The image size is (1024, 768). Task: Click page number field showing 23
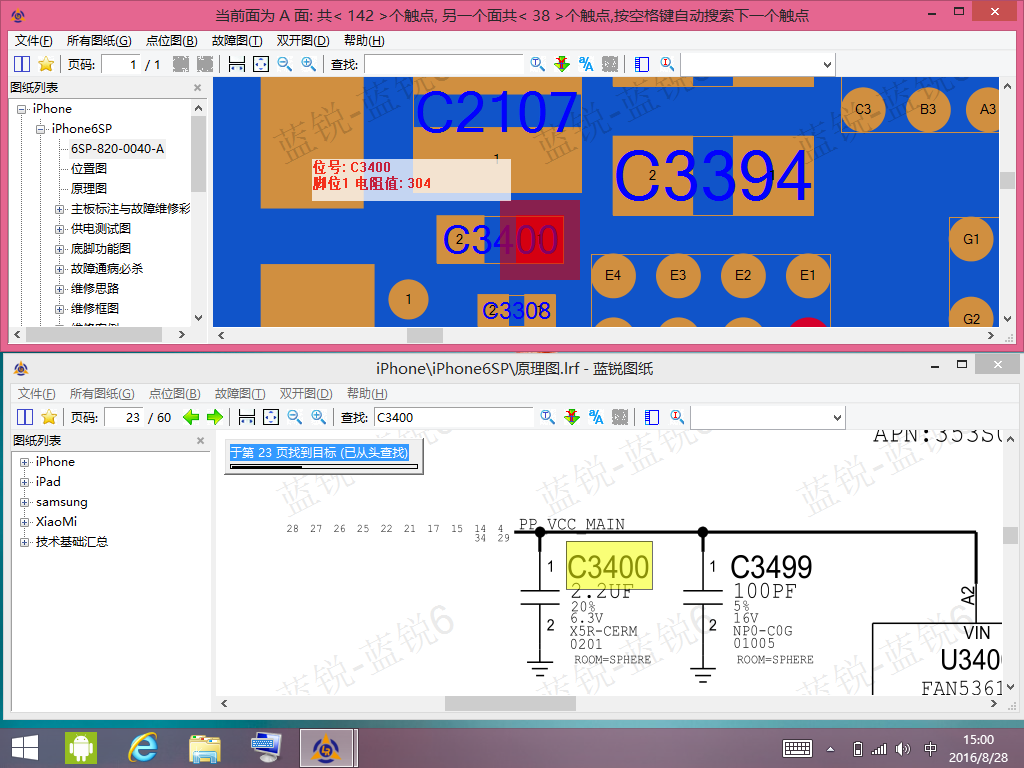pyautogui.click(x=124, y=417)
